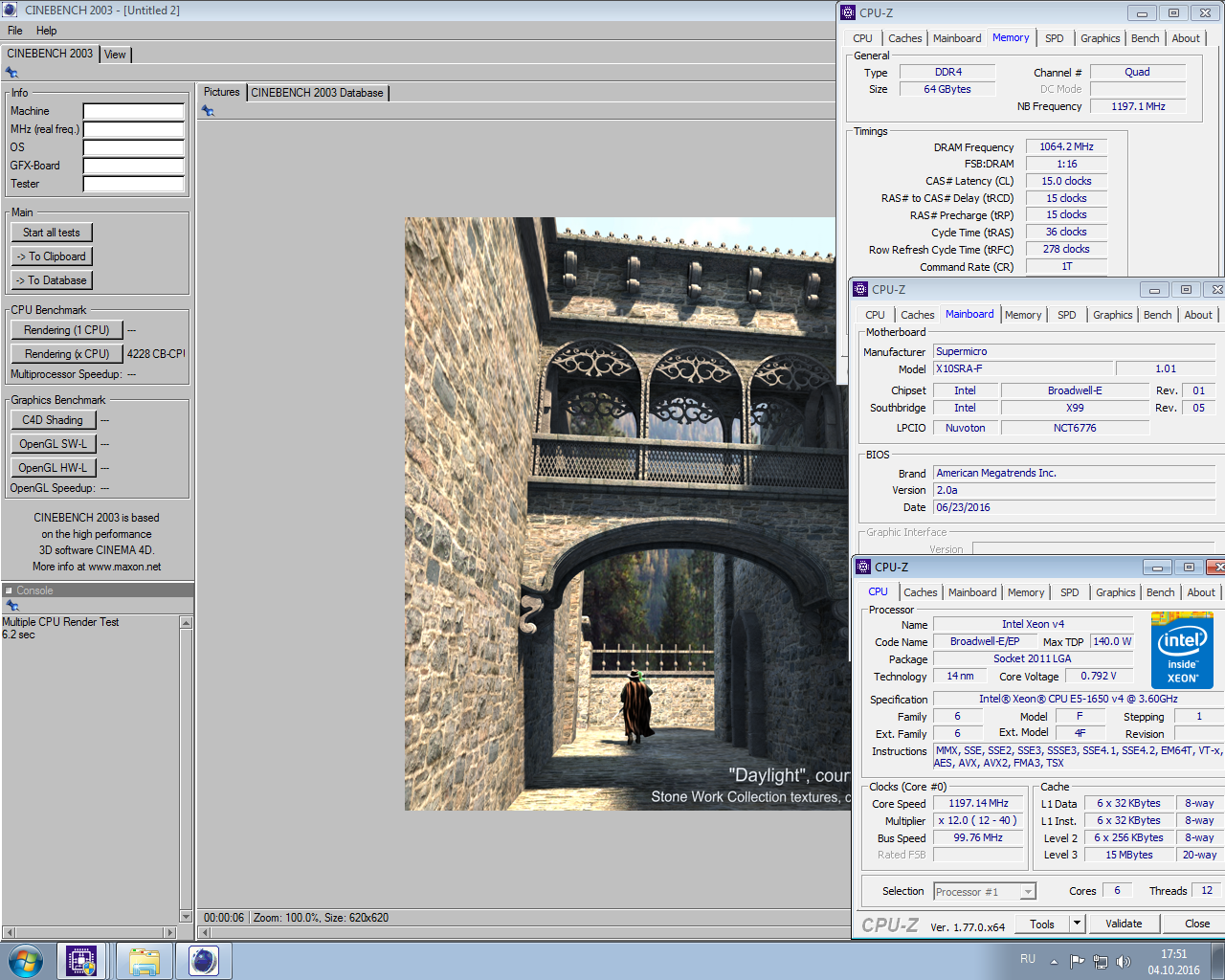Click the Machine input field
1225x980 pixels.
[134, 111]
